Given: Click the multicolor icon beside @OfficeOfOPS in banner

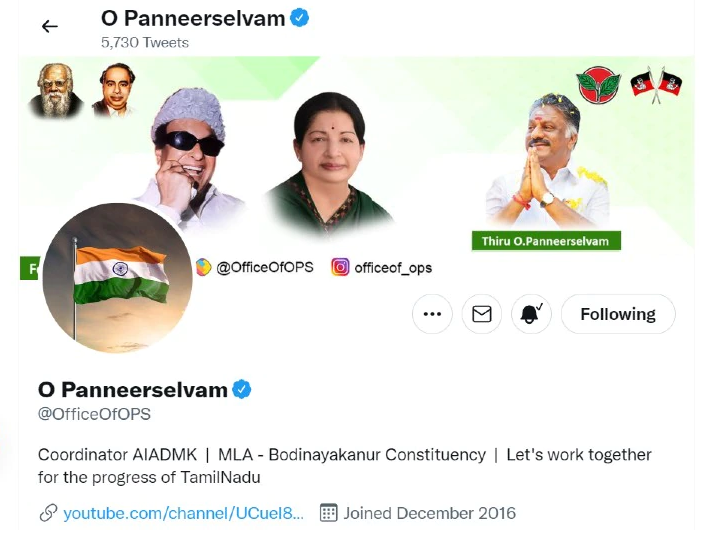Looking at the screenshot, I should point(204,267).
